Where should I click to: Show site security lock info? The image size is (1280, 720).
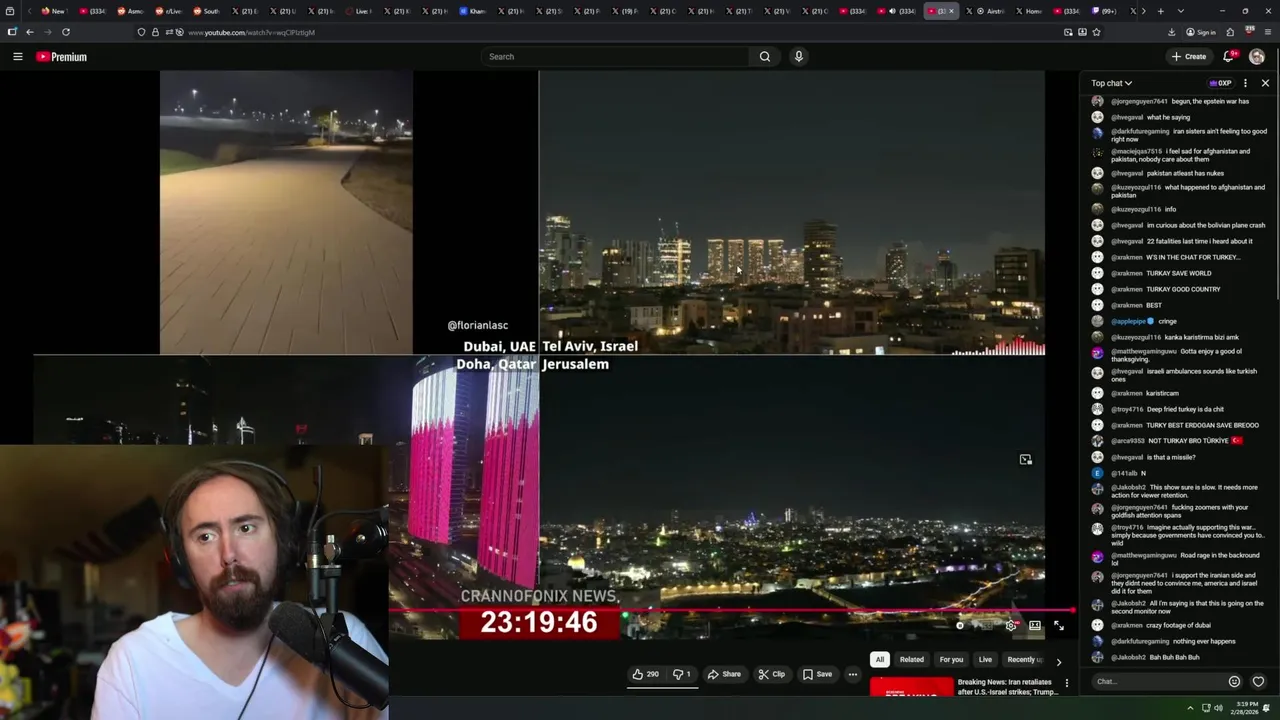pos(154,32)
